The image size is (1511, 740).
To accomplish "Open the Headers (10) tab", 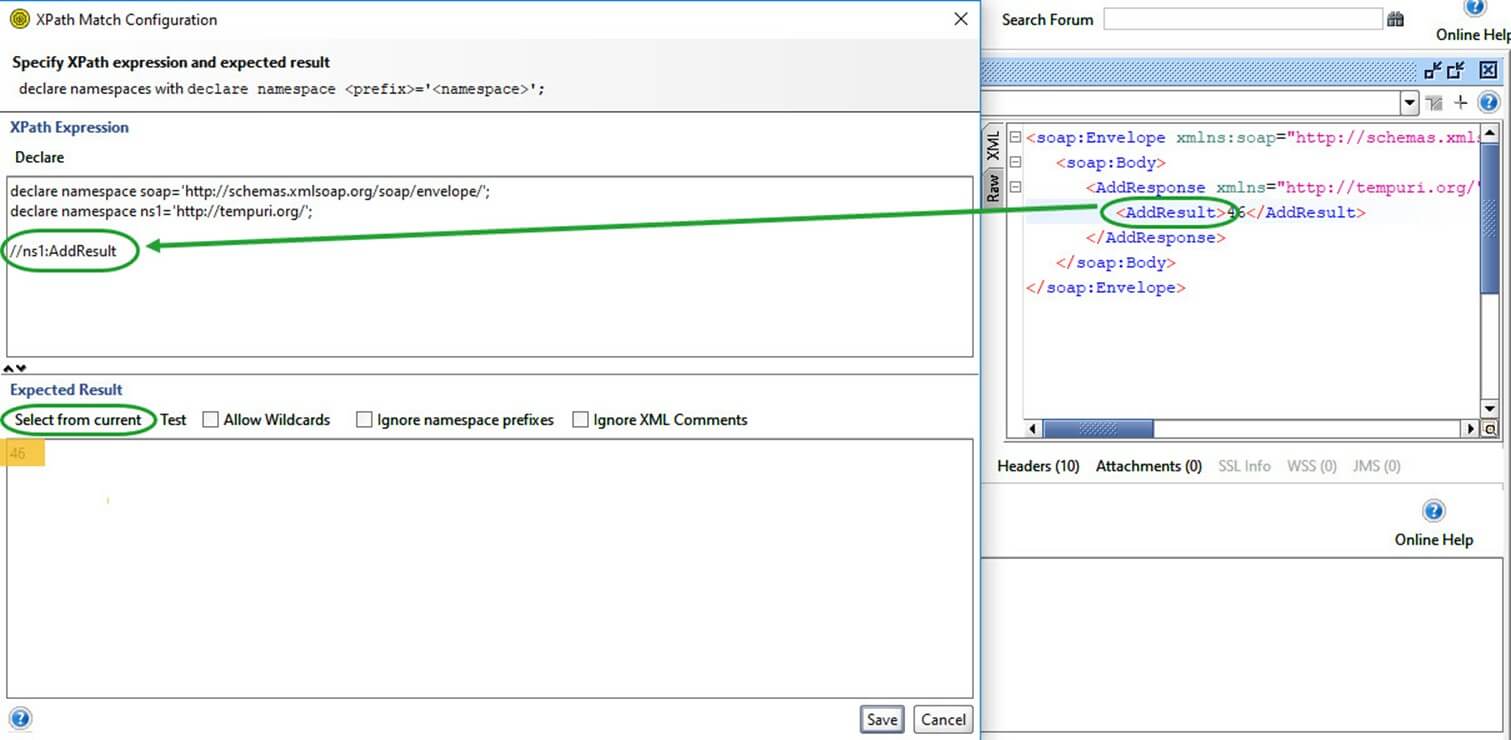I will (1038, 466).
